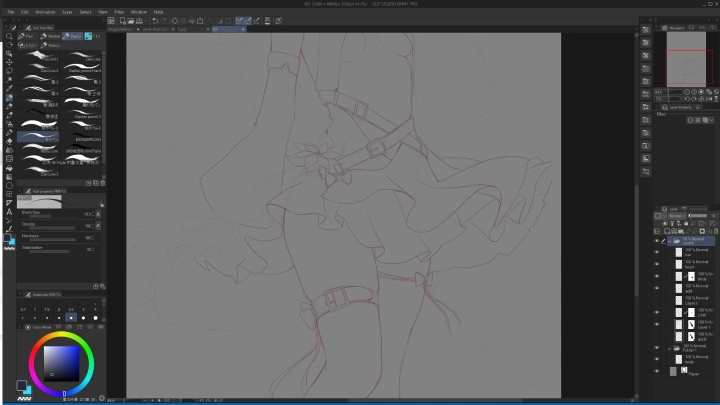Viewport: 720px width, 405px height.
Task: Click the Save icon in command bar
Action: [x=139, y=21]
